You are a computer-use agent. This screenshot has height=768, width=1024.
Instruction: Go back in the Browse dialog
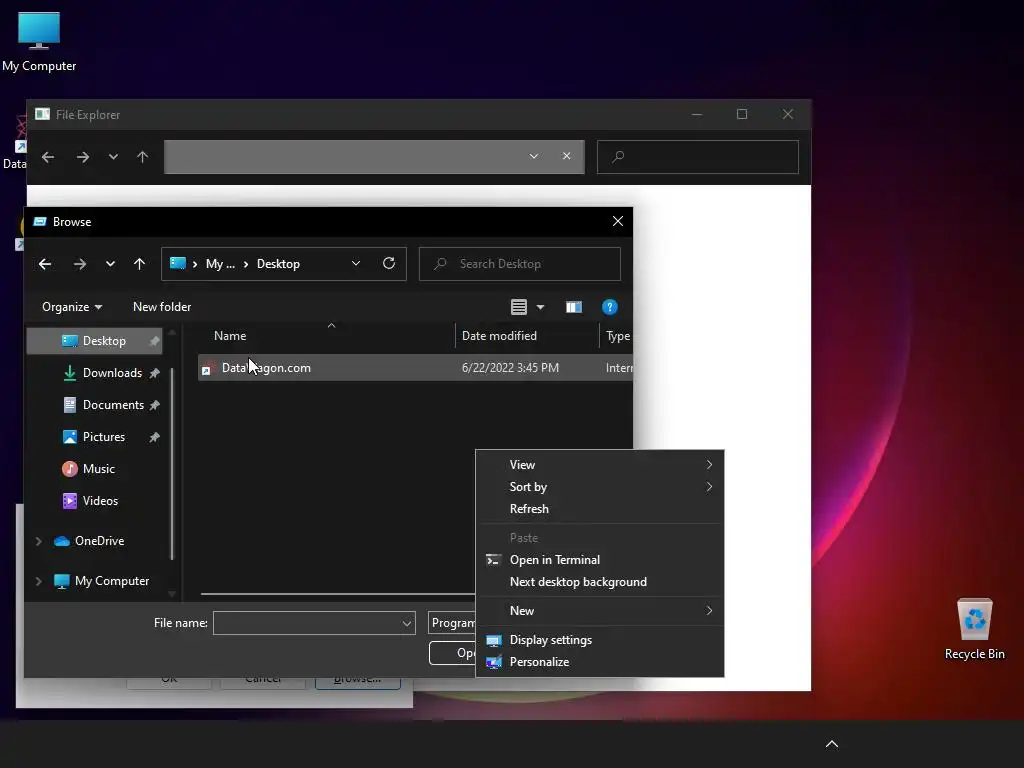[x=45, y=264]
